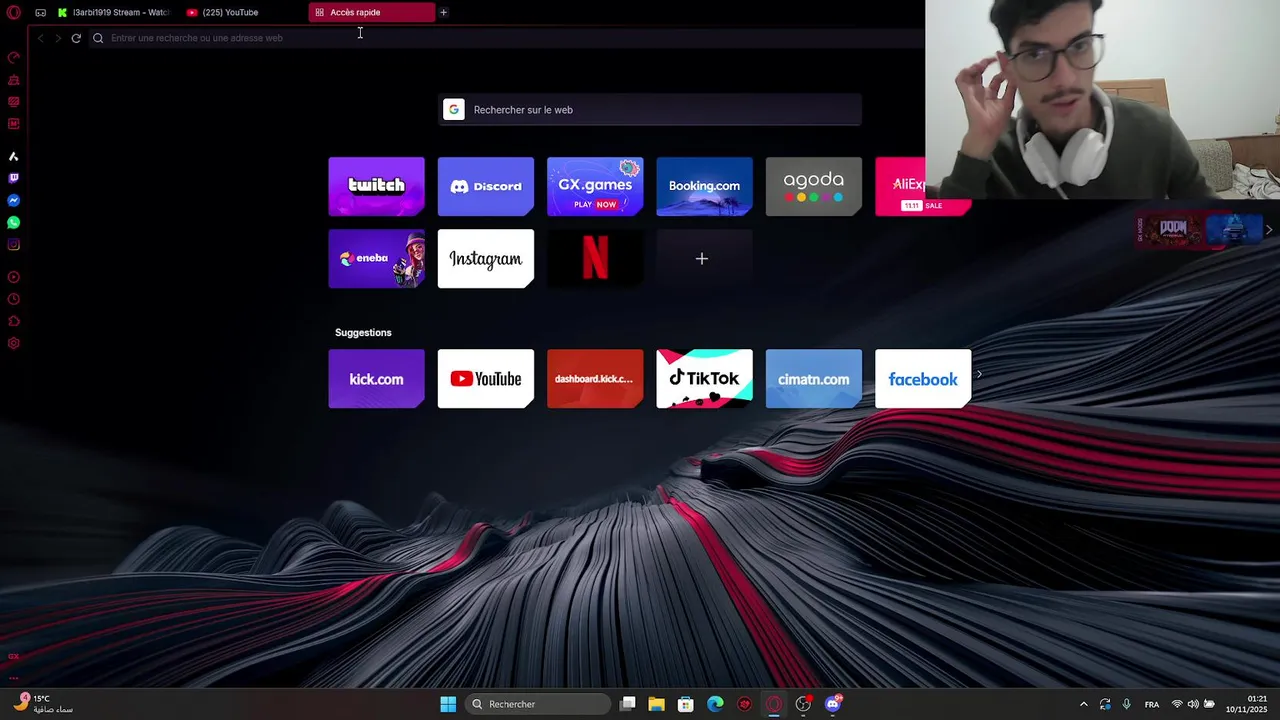Open the Booking.com speed dial tile
1280x720 pixels.
[x=704, y=186]
